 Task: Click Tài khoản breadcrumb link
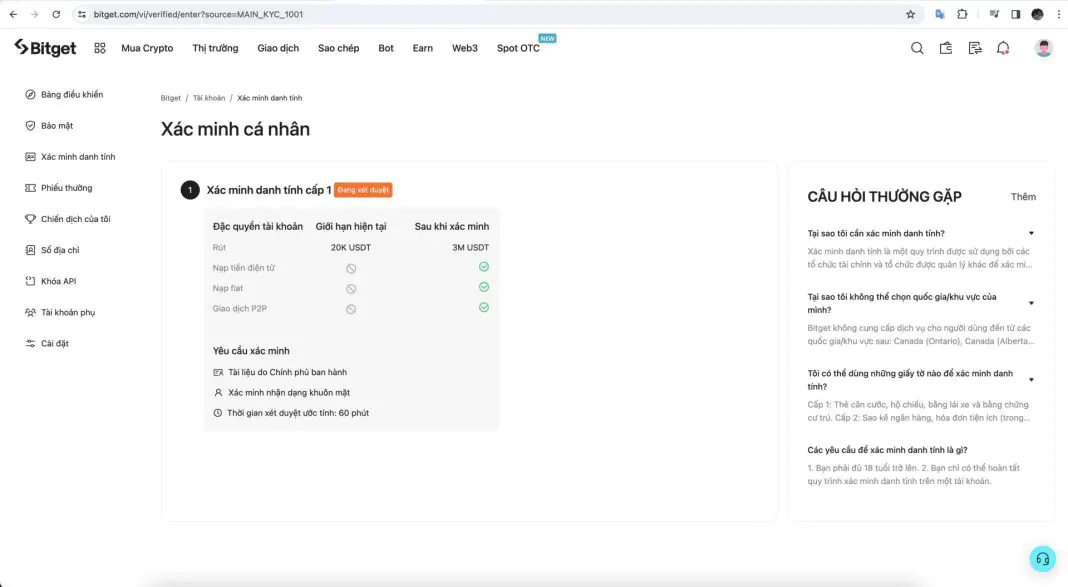(x=208, y=98)
